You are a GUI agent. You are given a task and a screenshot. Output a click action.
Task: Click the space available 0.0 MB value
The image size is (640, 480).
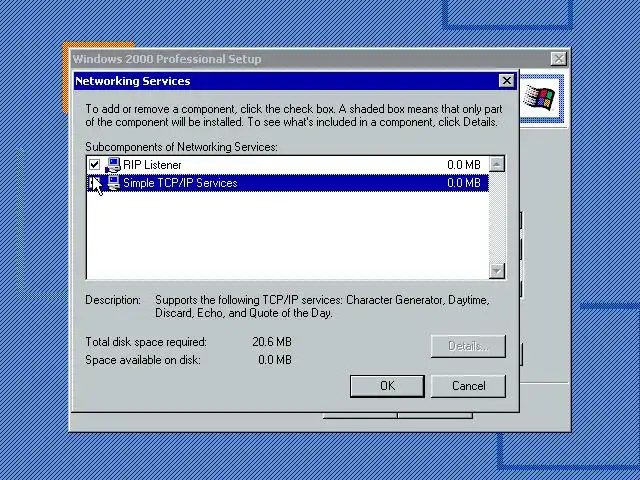pos(275,360)
